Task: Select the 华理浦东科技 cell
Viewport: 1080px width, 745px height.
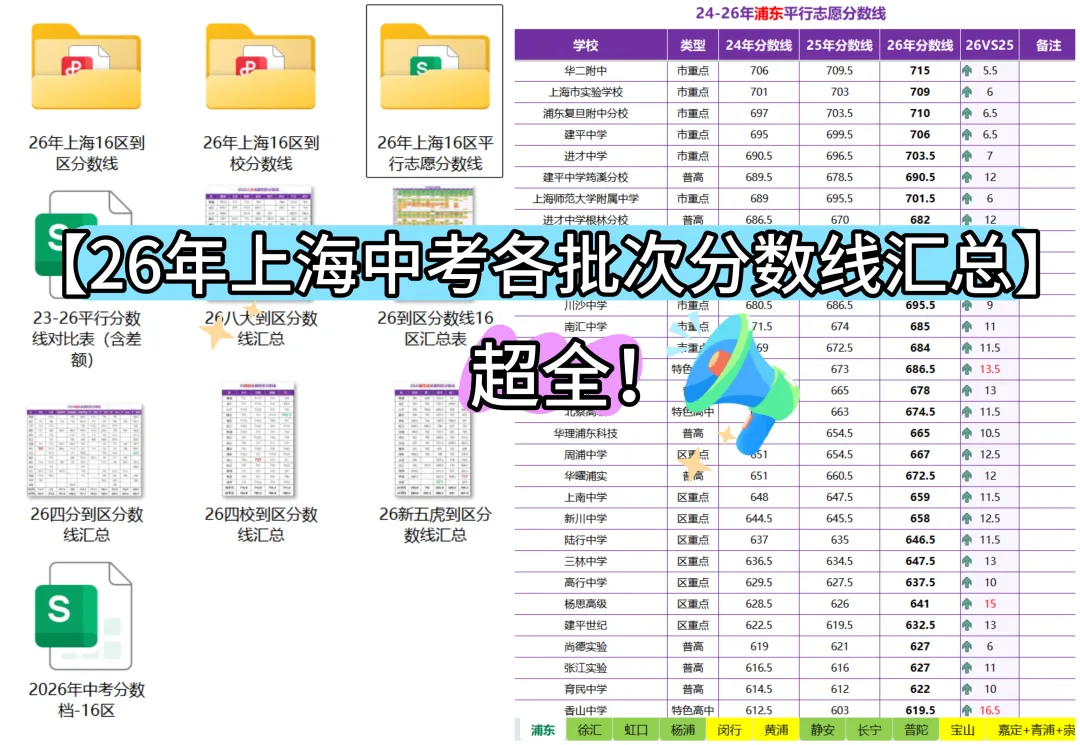Action: (590, 433)
